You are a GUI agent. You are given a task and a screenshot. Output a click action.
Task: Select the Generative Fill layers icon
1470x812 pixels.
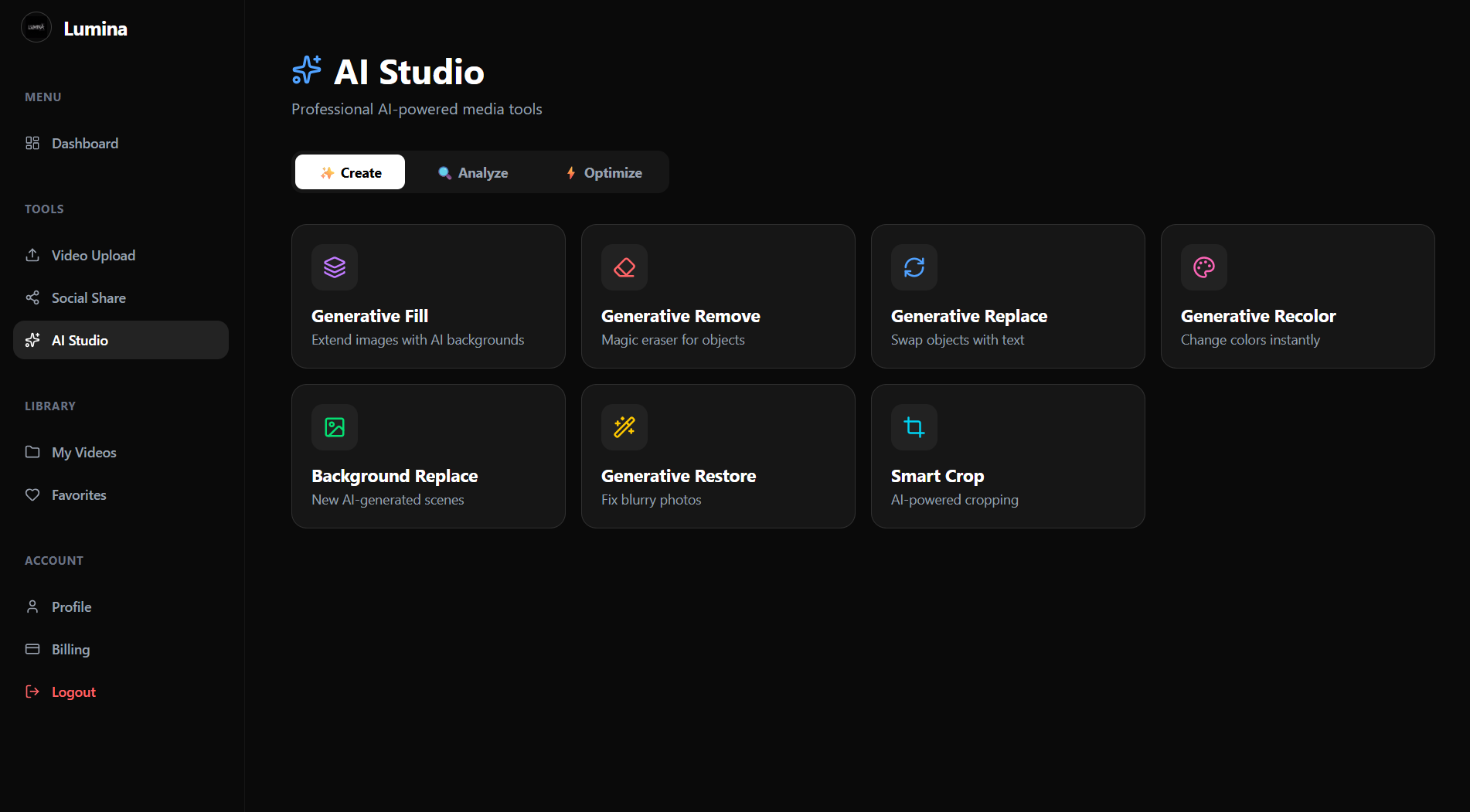(x=334, y=267)
